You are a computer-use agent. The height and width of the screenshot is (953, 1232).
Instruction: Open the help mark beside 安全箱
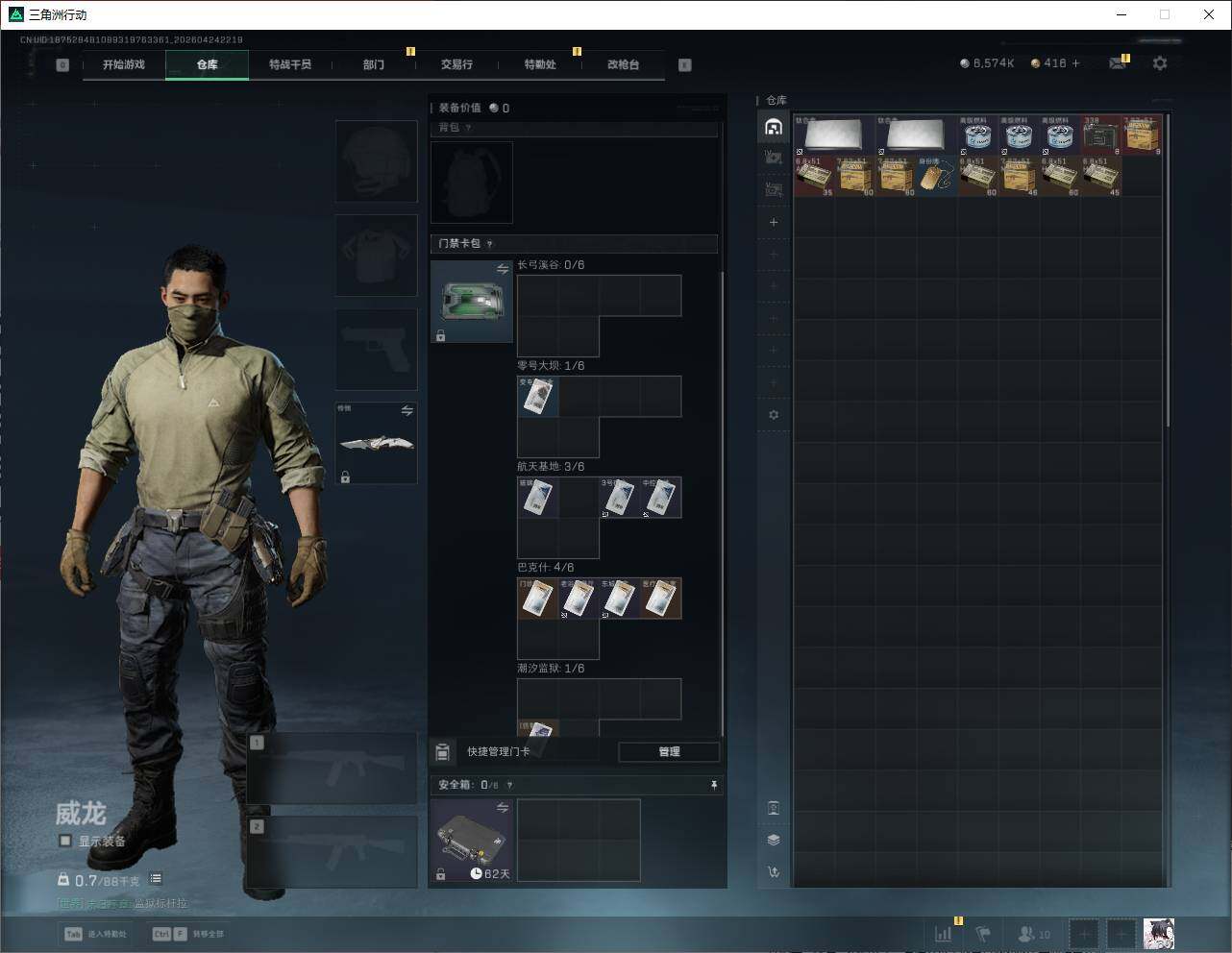tap(509, 785)
